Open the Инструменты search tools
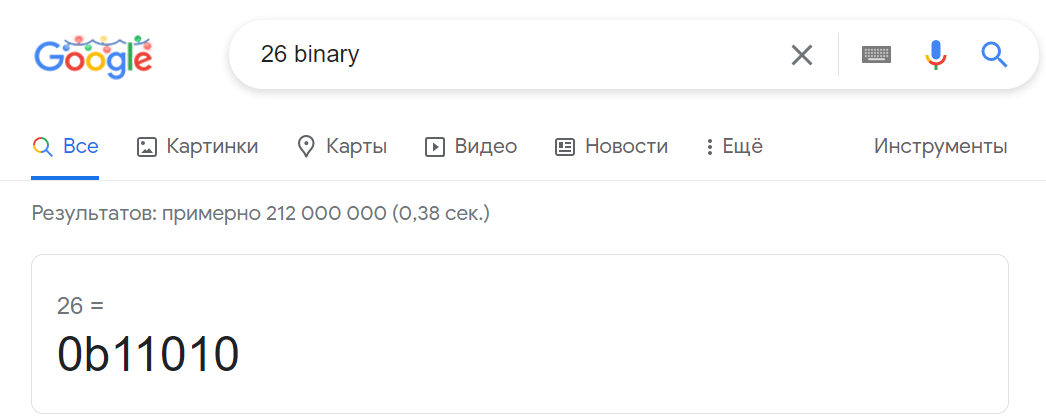Viewport: 1046px width, 420px height. tap(940, 147)
